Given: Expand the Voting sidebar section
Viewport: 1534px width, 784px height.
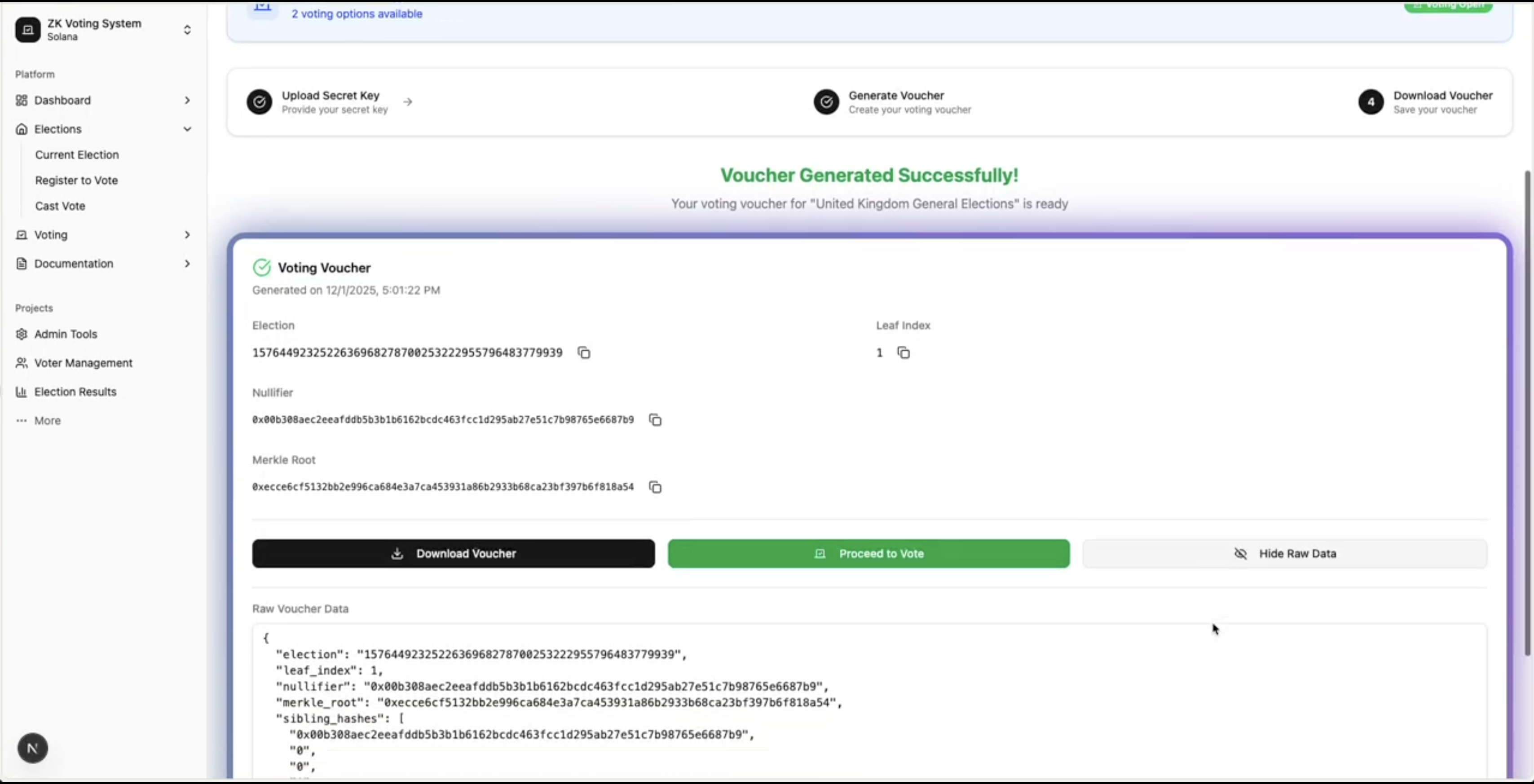Looking at the screenshot, I should [187, 234].
